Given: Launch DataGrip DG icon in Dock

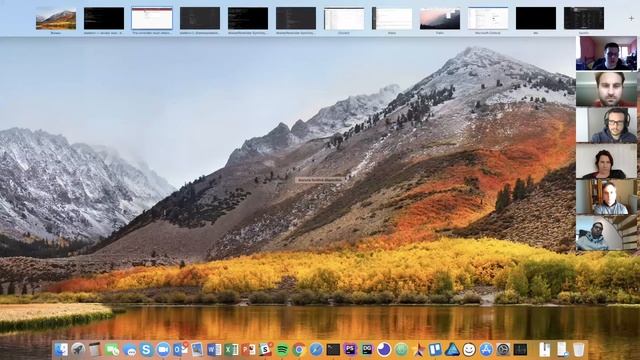Looking at the screenshot, I should tap(367, 350).
